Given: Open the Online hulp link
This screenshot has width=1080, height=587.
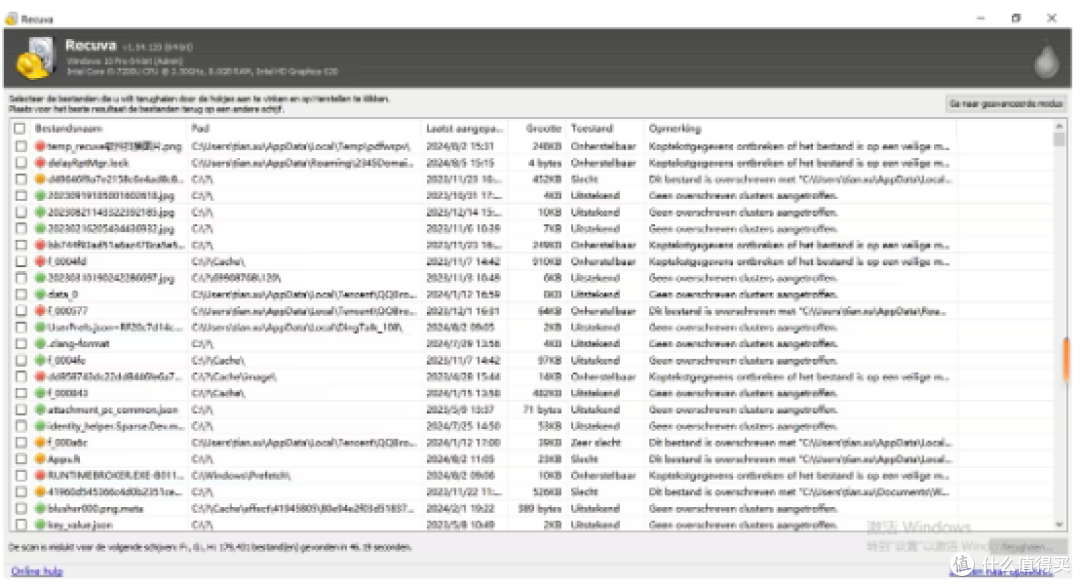Looking at the screenshot, I should tap(37, 571).
